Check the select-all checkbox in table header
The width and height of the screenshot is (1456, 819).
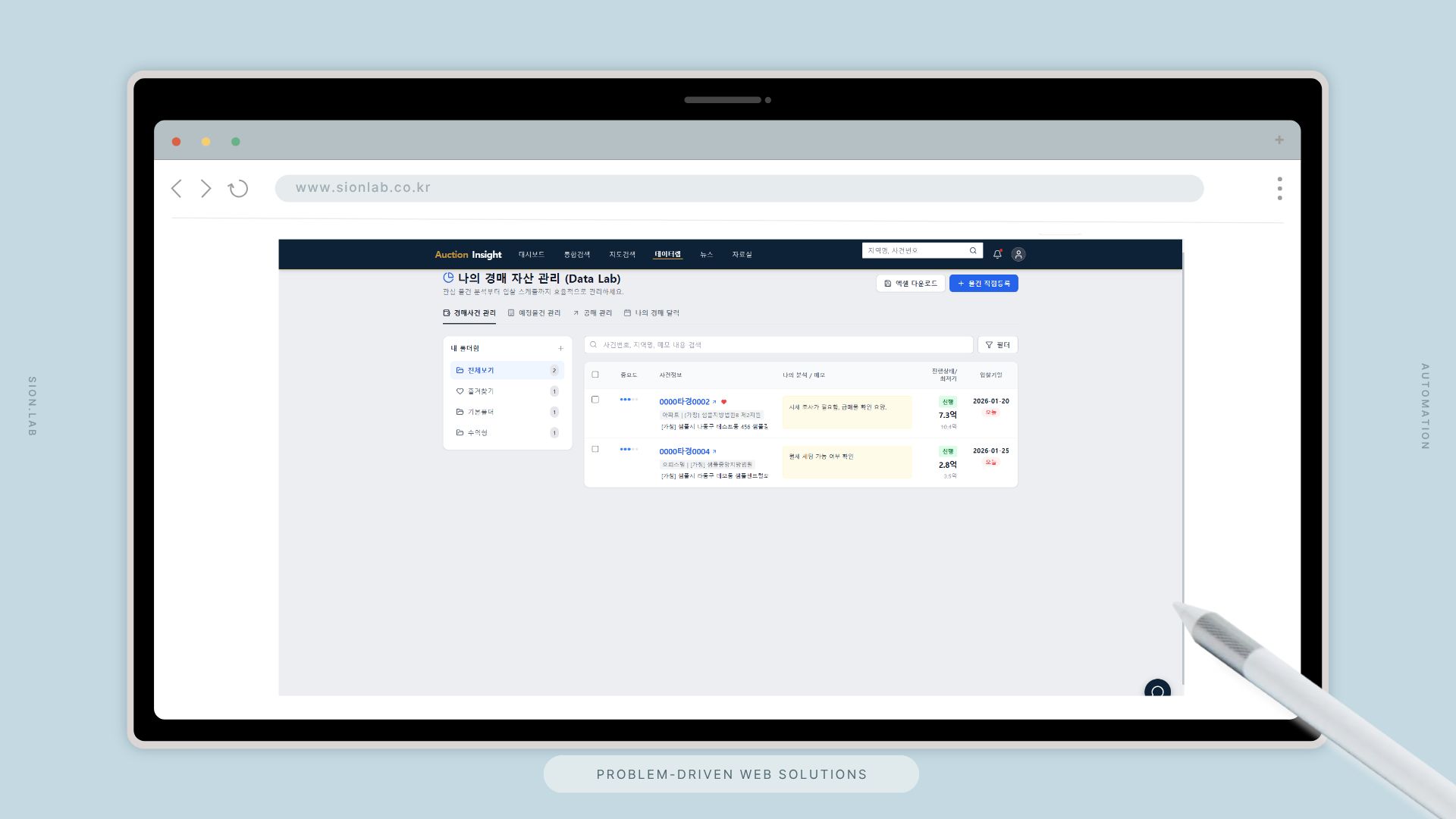[x=595, y=375]
